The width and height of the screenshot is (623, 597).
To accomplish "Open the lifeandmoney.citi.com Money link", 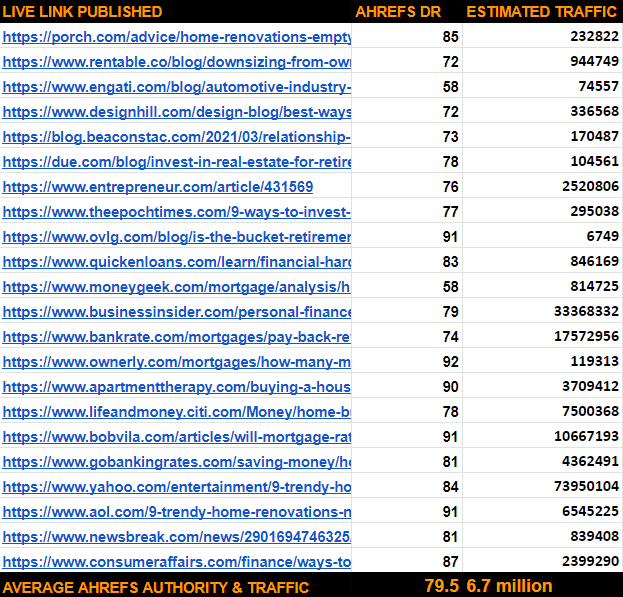I will (x=177, y=412).
